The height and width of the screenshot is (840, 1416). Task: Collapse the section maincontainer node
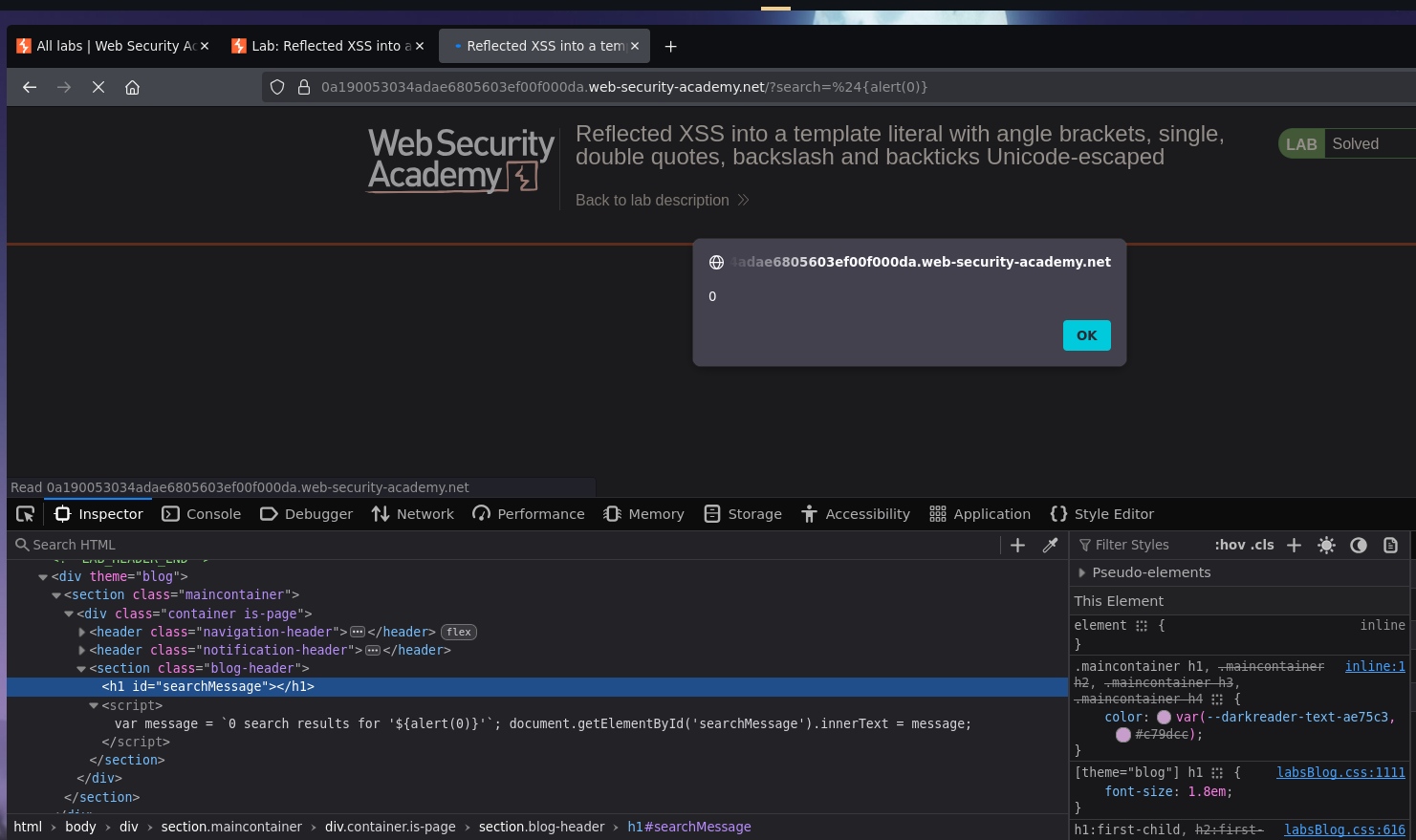coord(56,595)
